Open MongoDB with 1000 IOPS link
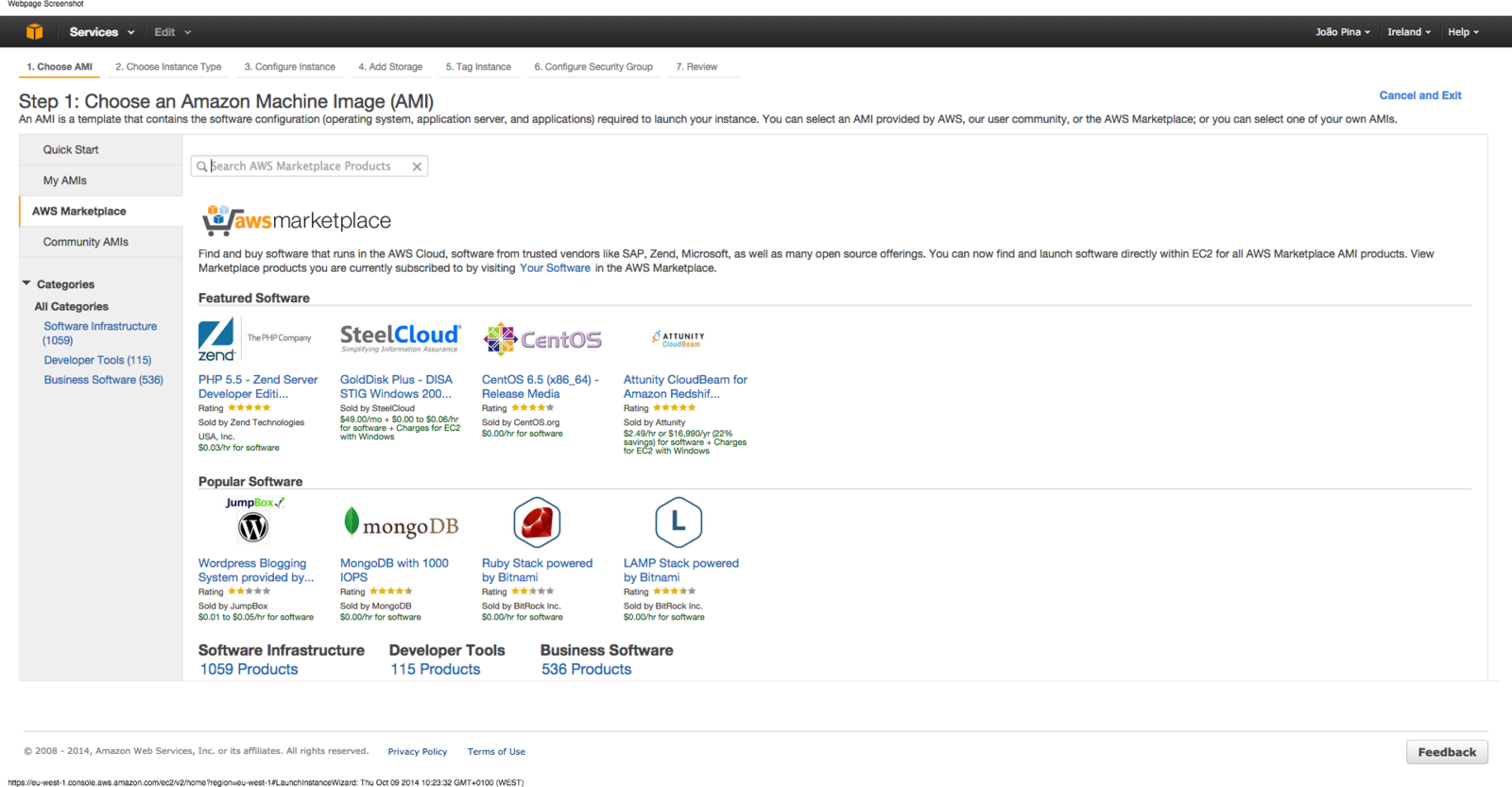1512x787 pixels. coord(394,570)
